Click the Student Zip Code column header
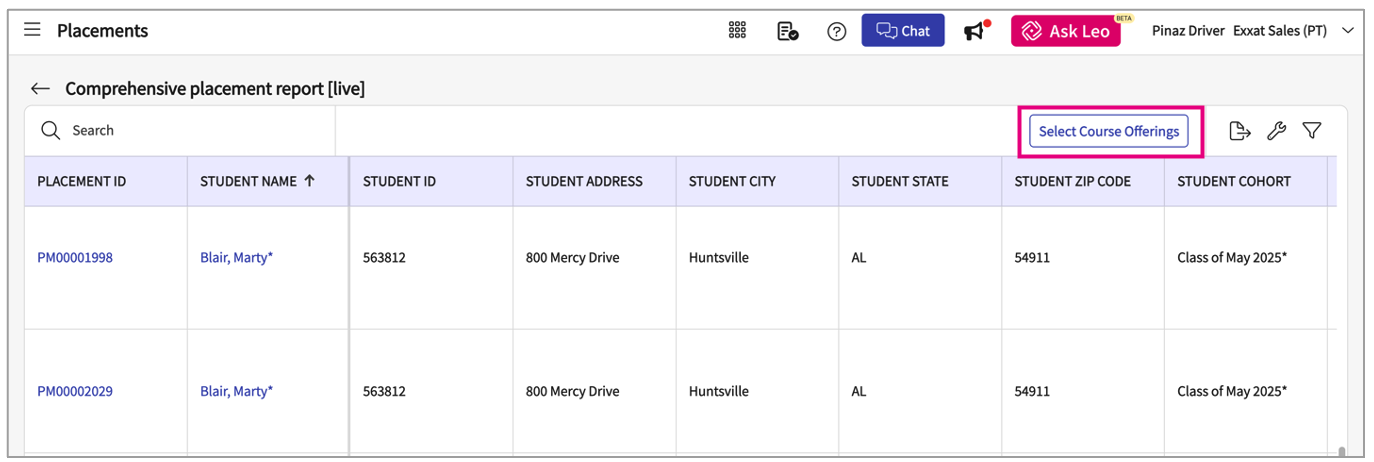 click(x=1072, y=182)
